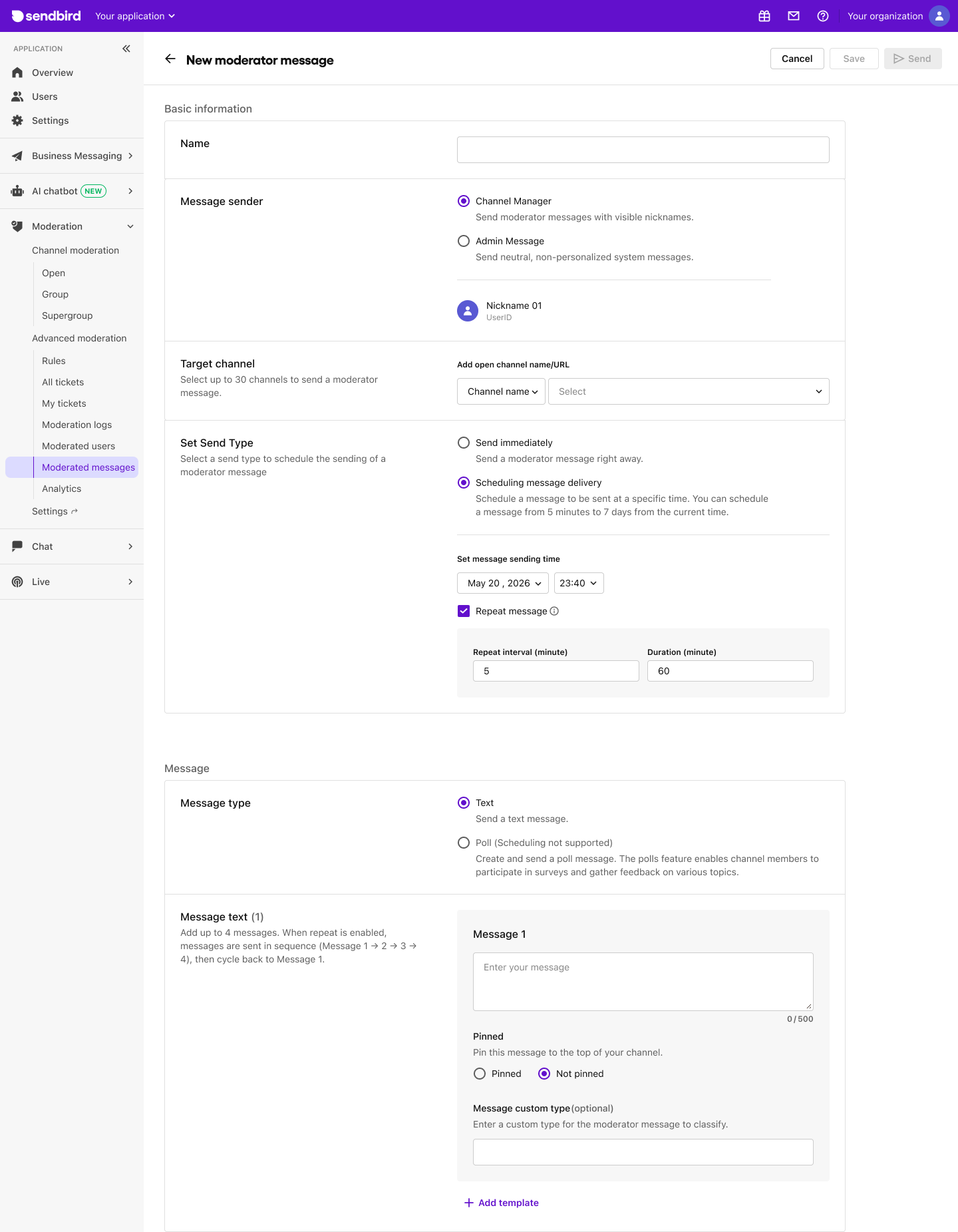This screenshot has height=1232, width=958.
Task: Expand the Chat section
Action: (x=130, y=546)
